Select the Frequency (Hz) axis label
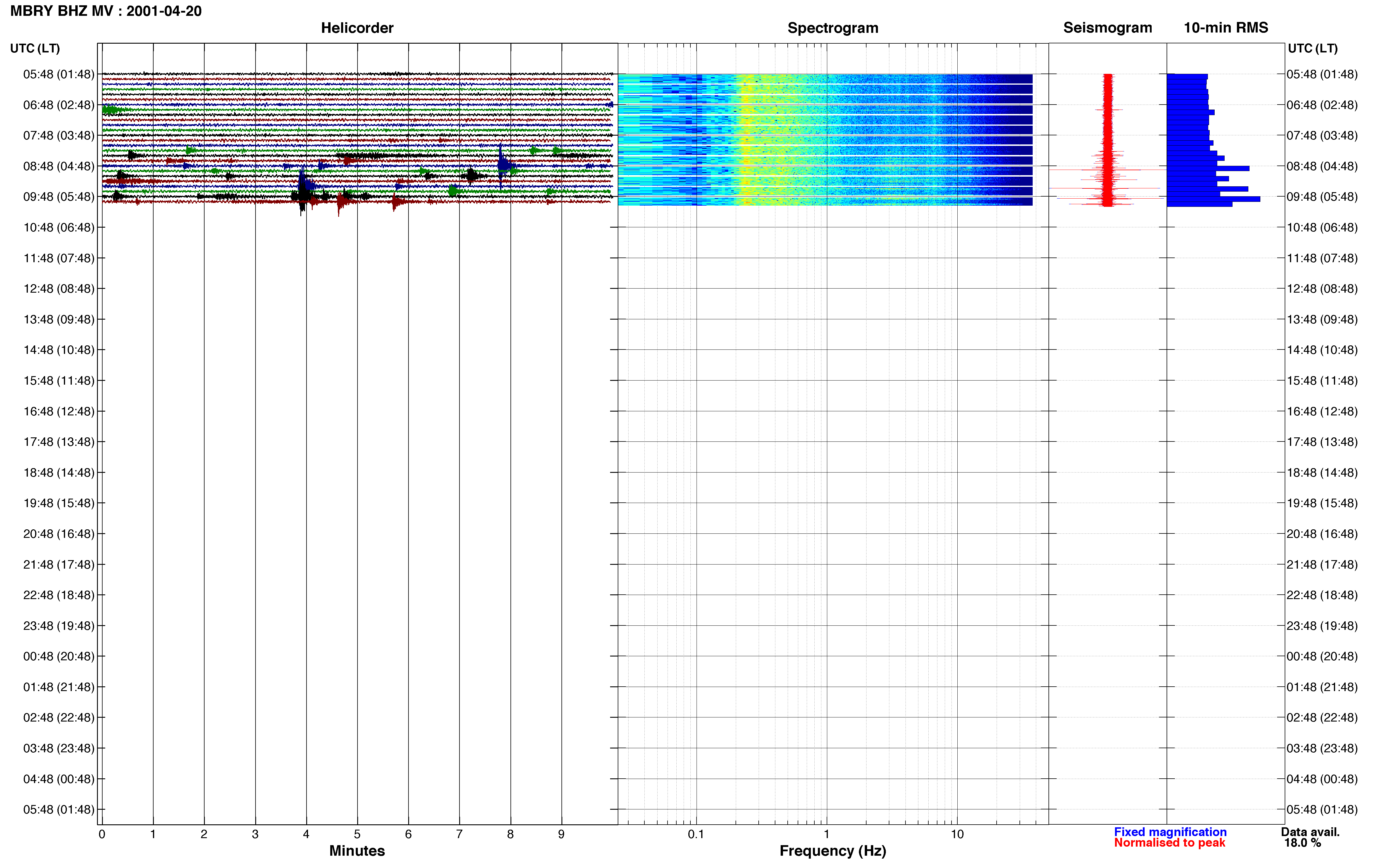The width and height of the screenshot is (1389, 868). 833,851
